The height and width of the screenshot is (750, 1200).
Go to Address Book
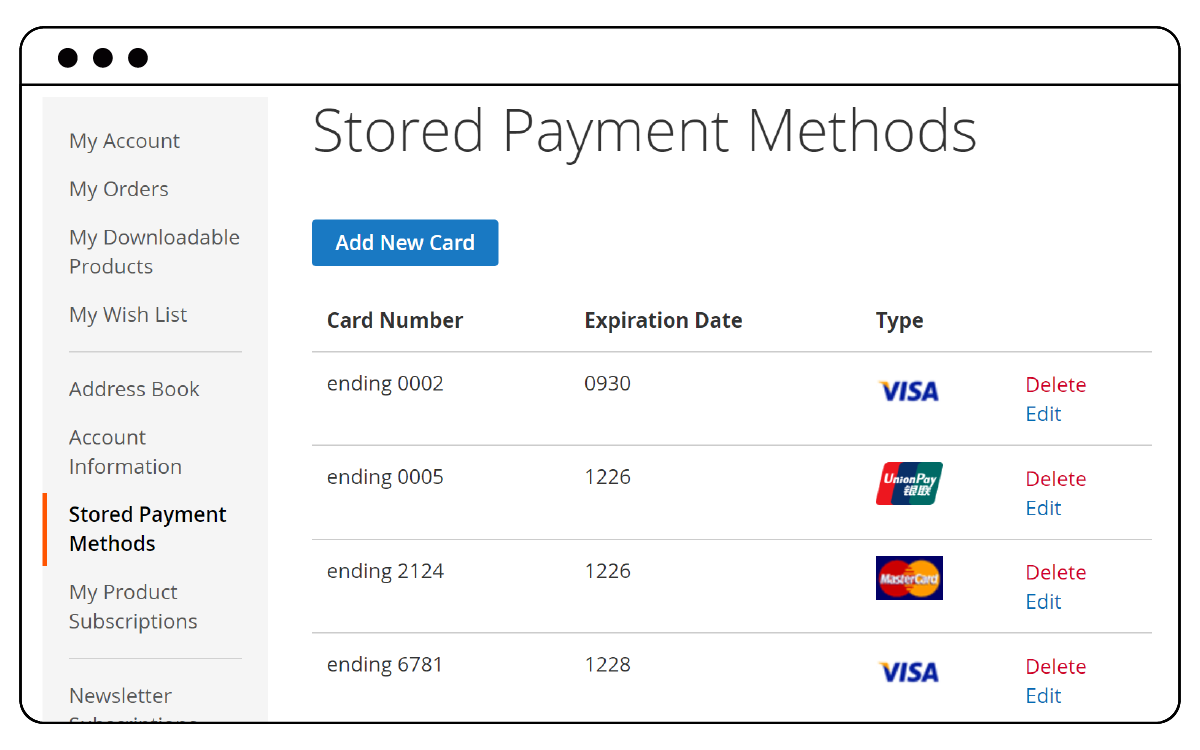[x=134, y=389]
